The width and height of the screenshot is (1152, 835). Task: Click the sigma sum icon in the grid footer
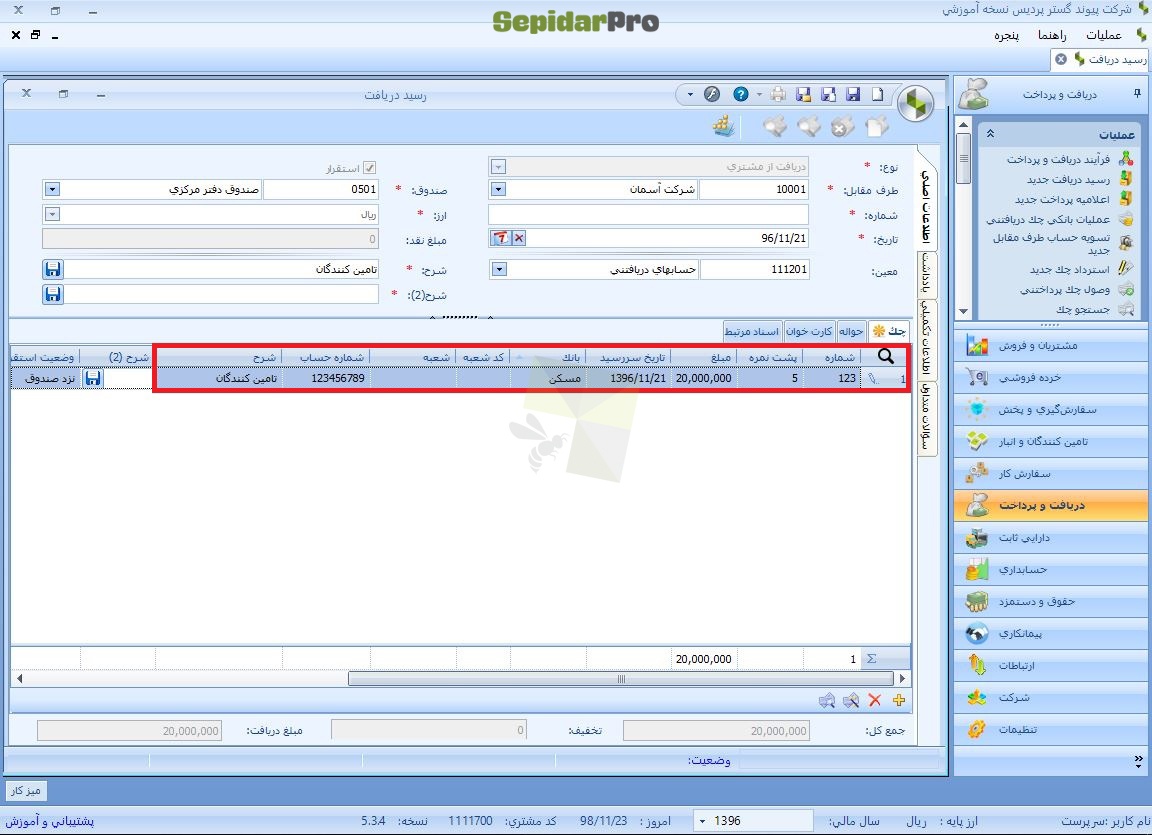pyautogui.click(x=871, y=659)
